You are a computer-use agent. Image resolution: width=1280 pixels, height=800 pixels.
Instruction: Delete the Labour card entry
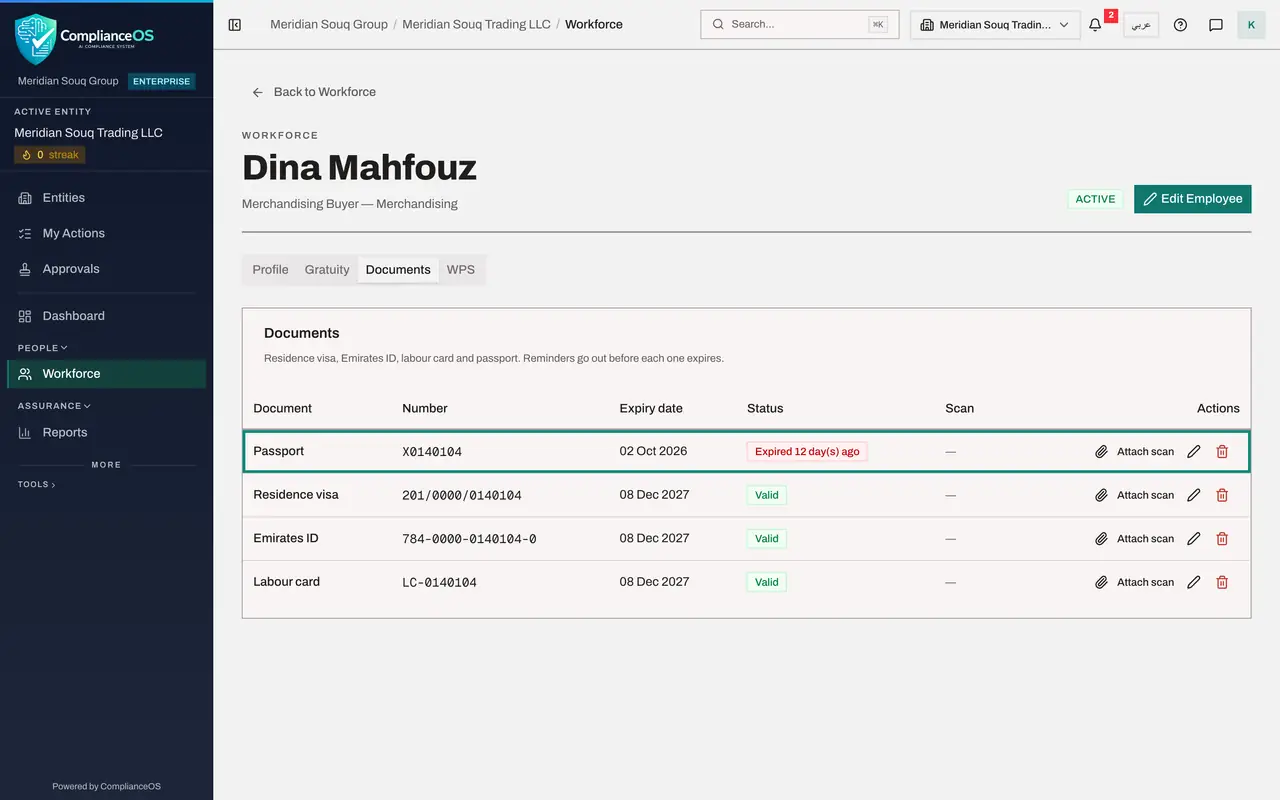1222,582
